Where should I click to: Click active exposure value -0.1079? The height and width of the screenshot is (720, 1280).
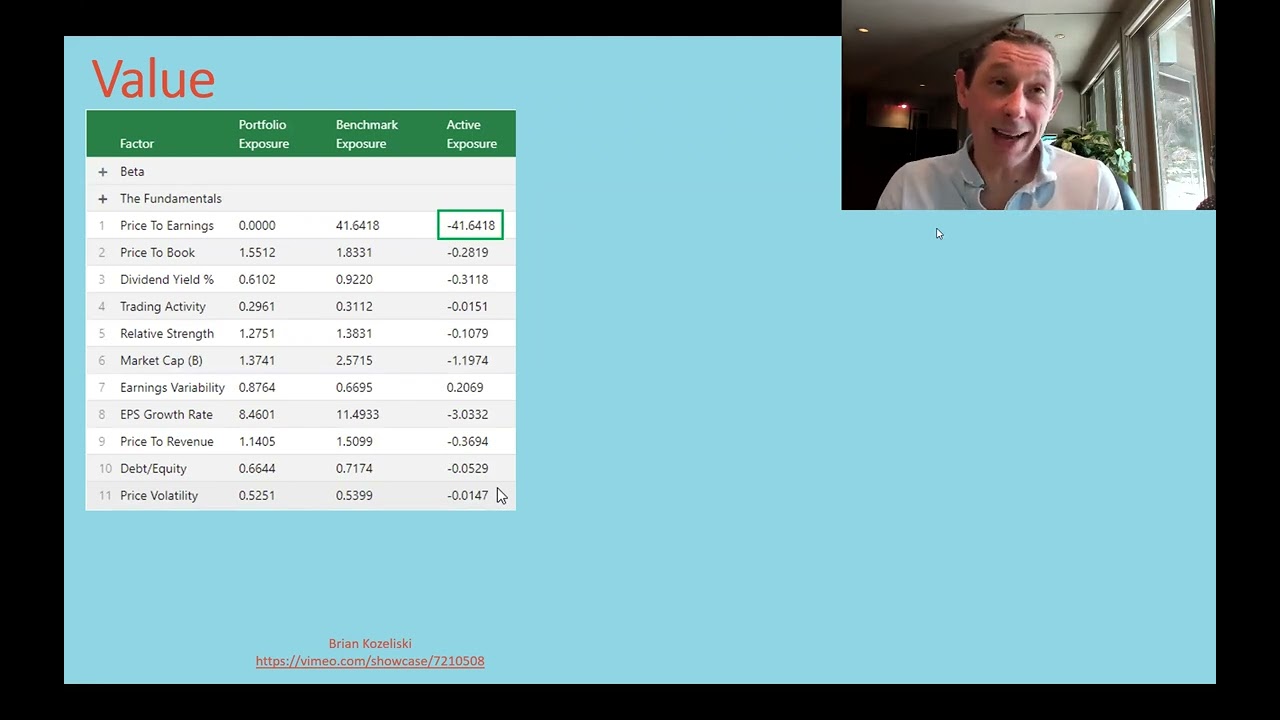click(467, 334)
